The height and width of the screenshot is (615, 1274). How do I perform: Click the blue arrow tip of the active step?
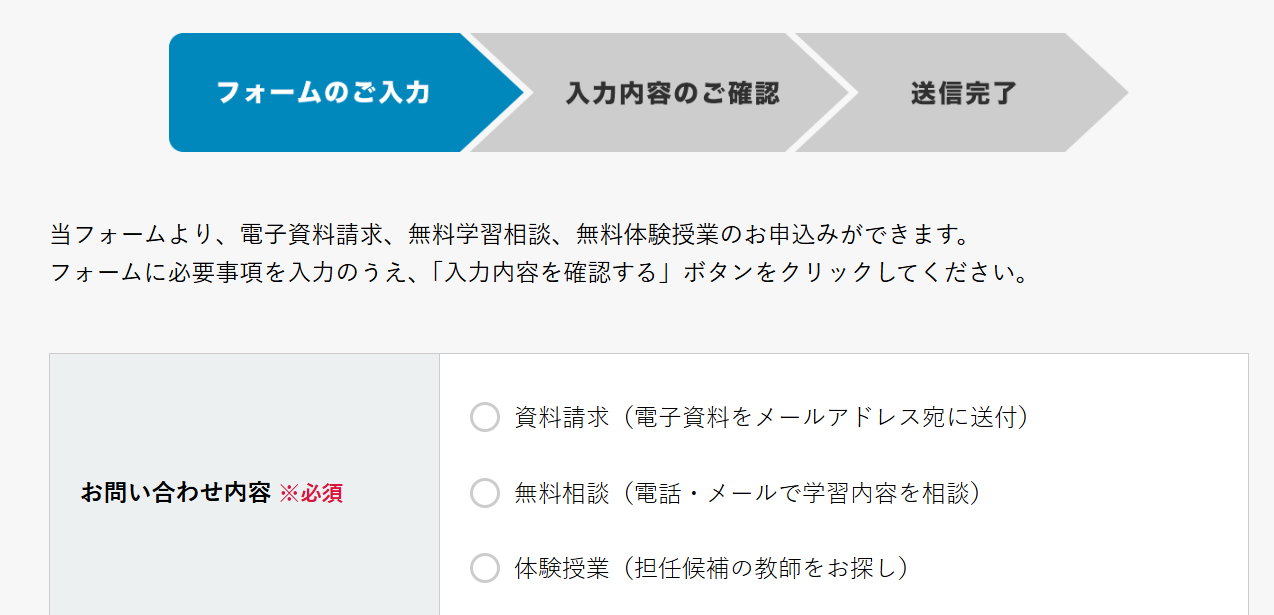pos(503,93)
